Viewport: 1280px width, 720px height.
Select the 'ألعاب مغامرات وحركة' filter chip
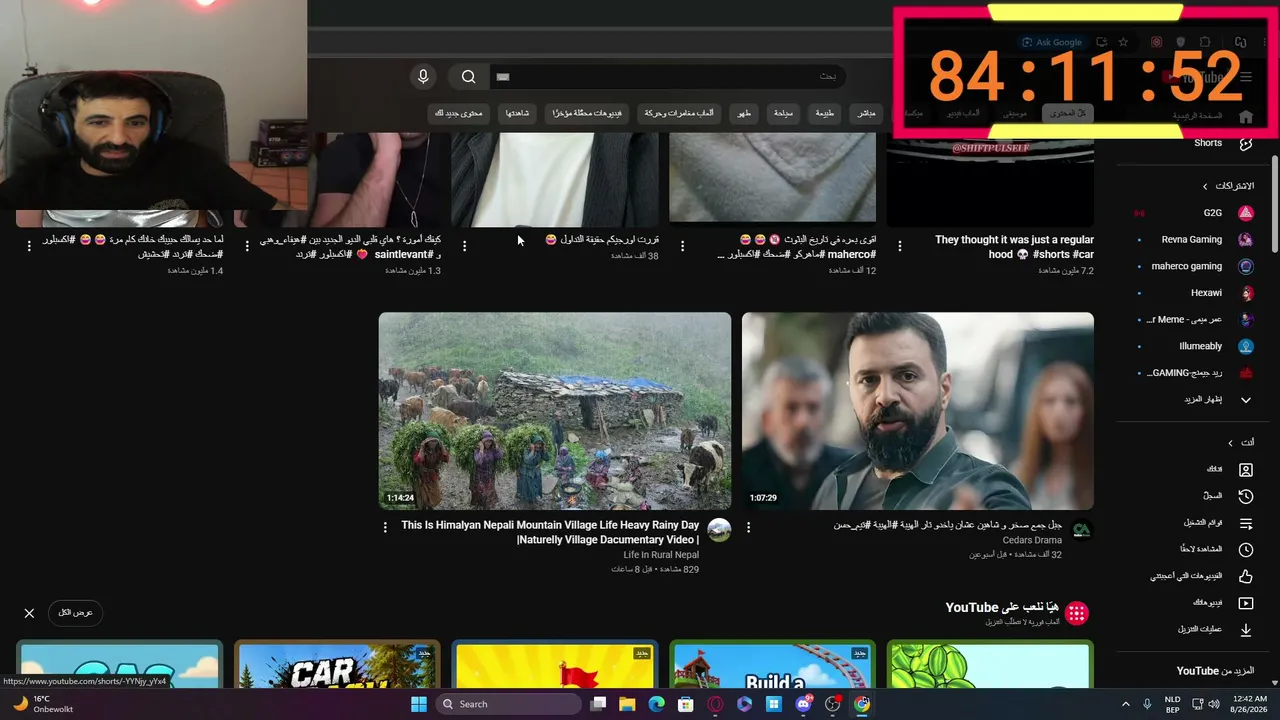click(x=679, y=113)
